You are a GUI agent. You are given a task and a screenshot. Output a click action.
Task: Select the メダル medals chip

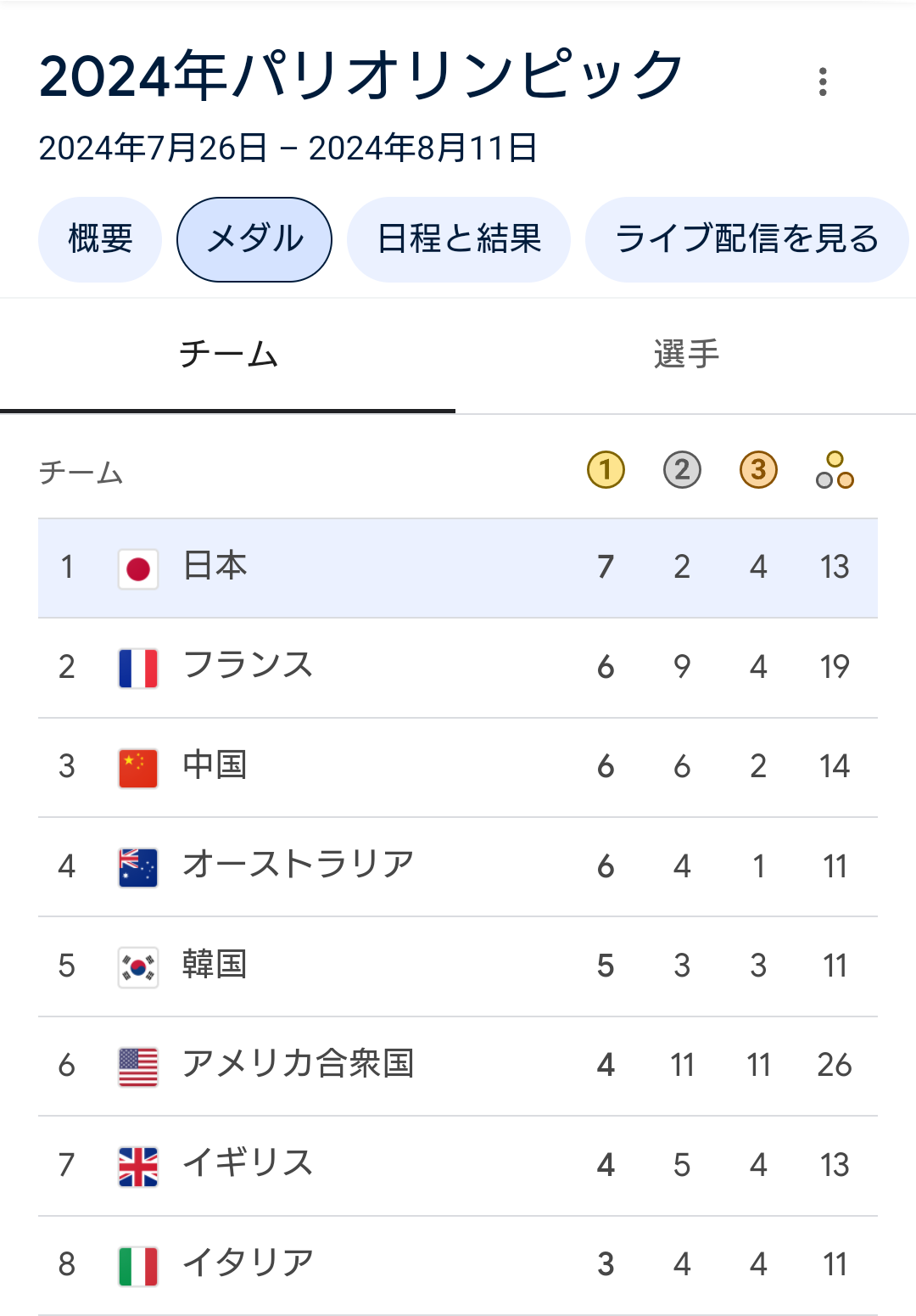click(254, 239)
